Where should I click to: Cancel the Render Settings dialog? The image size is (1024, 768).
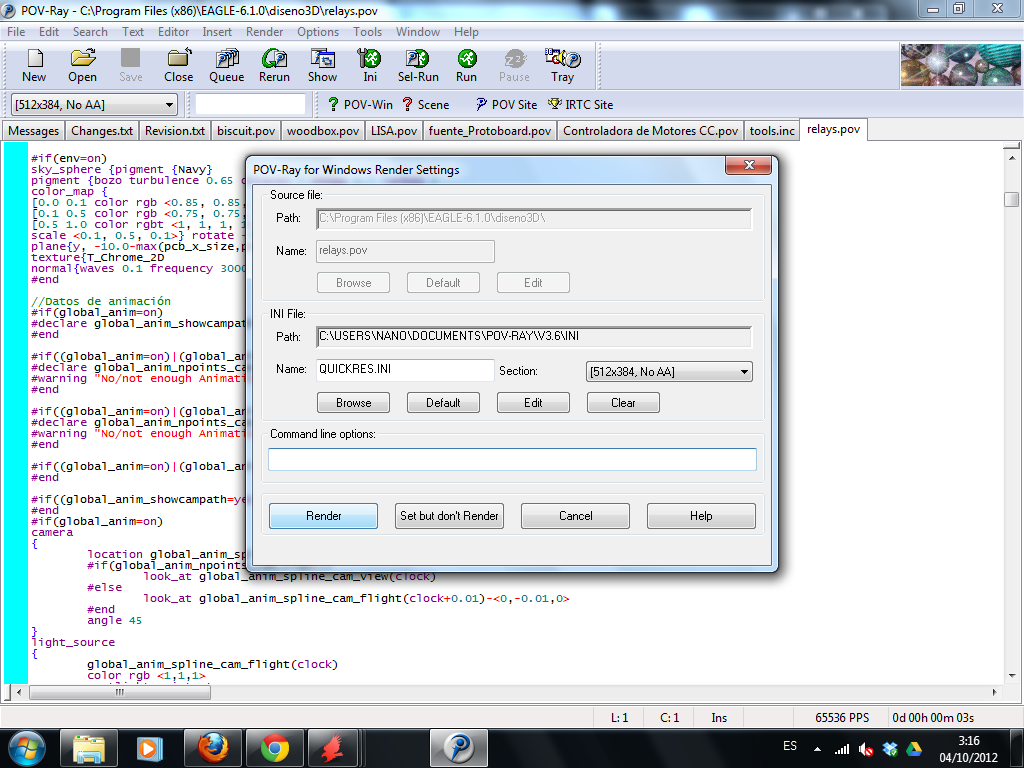[x=575, y=516]
